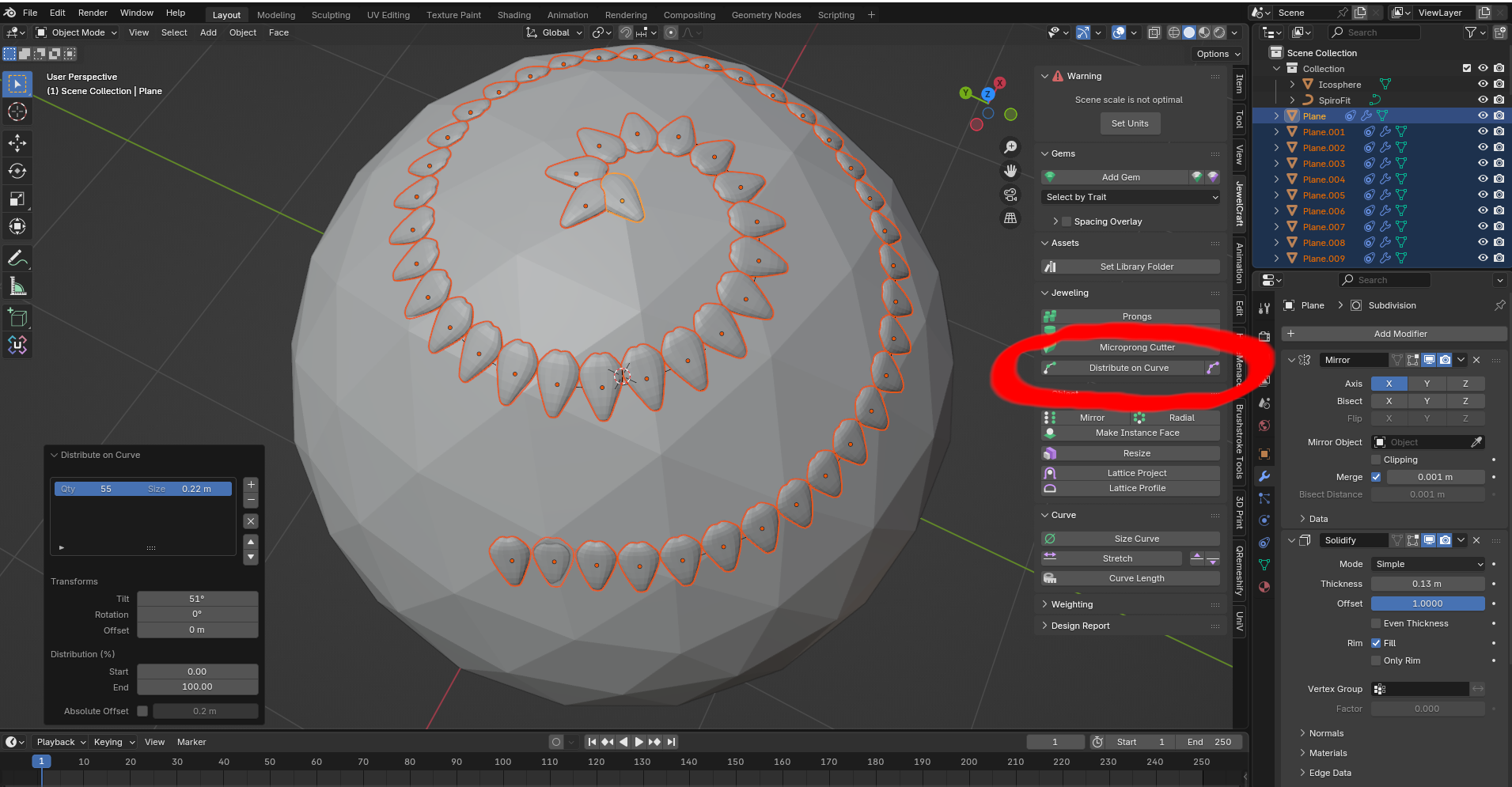The image size is (1512, 787).
Task: Click the Add Cube tool icon
Action: 17,318
